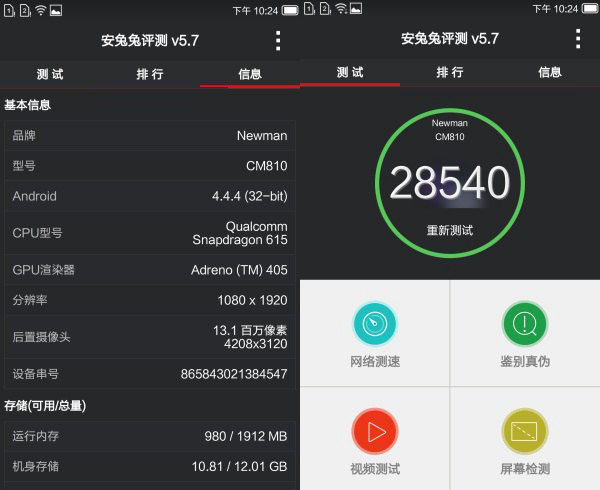Screen dimensions: 600x490
Task: Tap the yellow screen check icon
Action: coord(525,432)
